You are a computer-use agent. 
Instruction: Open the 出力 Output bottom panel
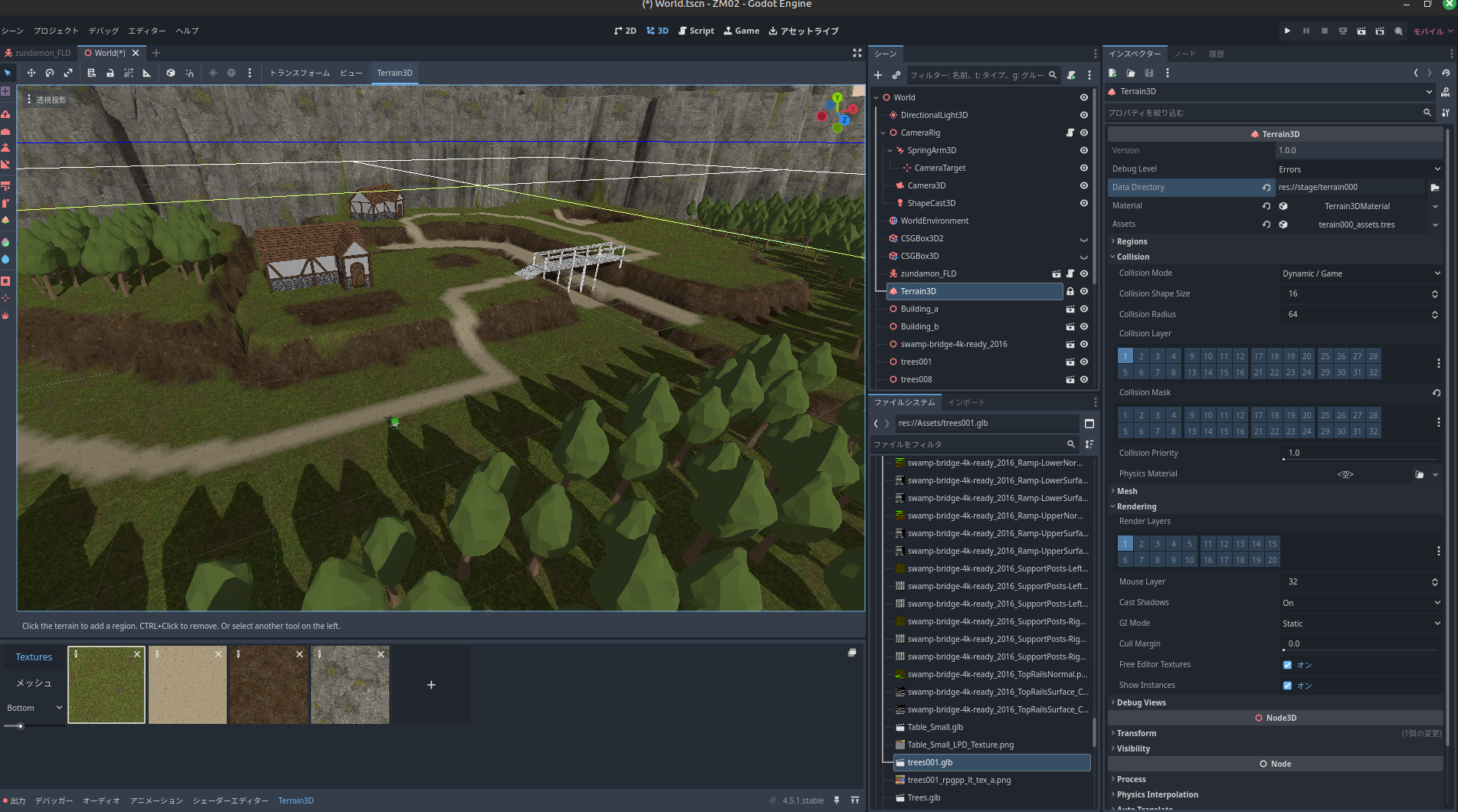pyautogui.click(x=15, y=801)
